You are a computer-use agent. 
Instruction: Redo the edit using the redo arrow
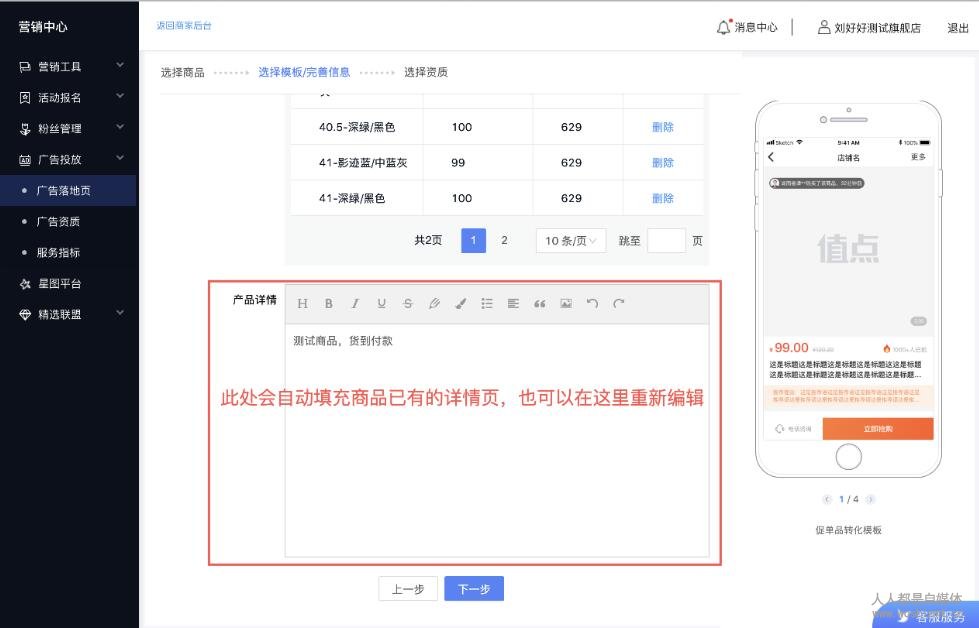click(x=619, y=304)
